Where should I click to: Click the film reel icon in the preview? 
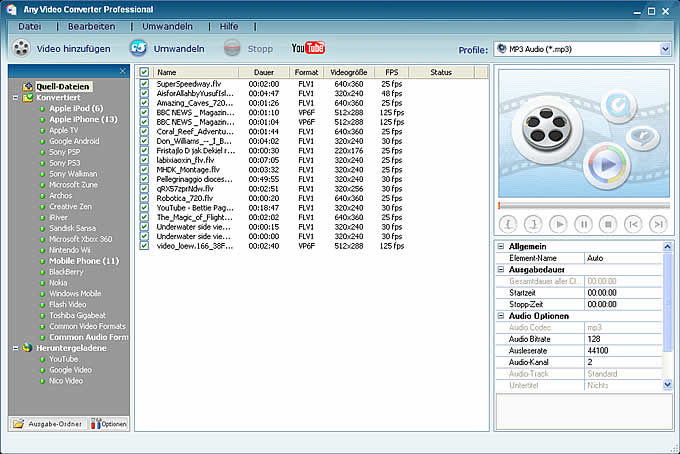point(547,129)
